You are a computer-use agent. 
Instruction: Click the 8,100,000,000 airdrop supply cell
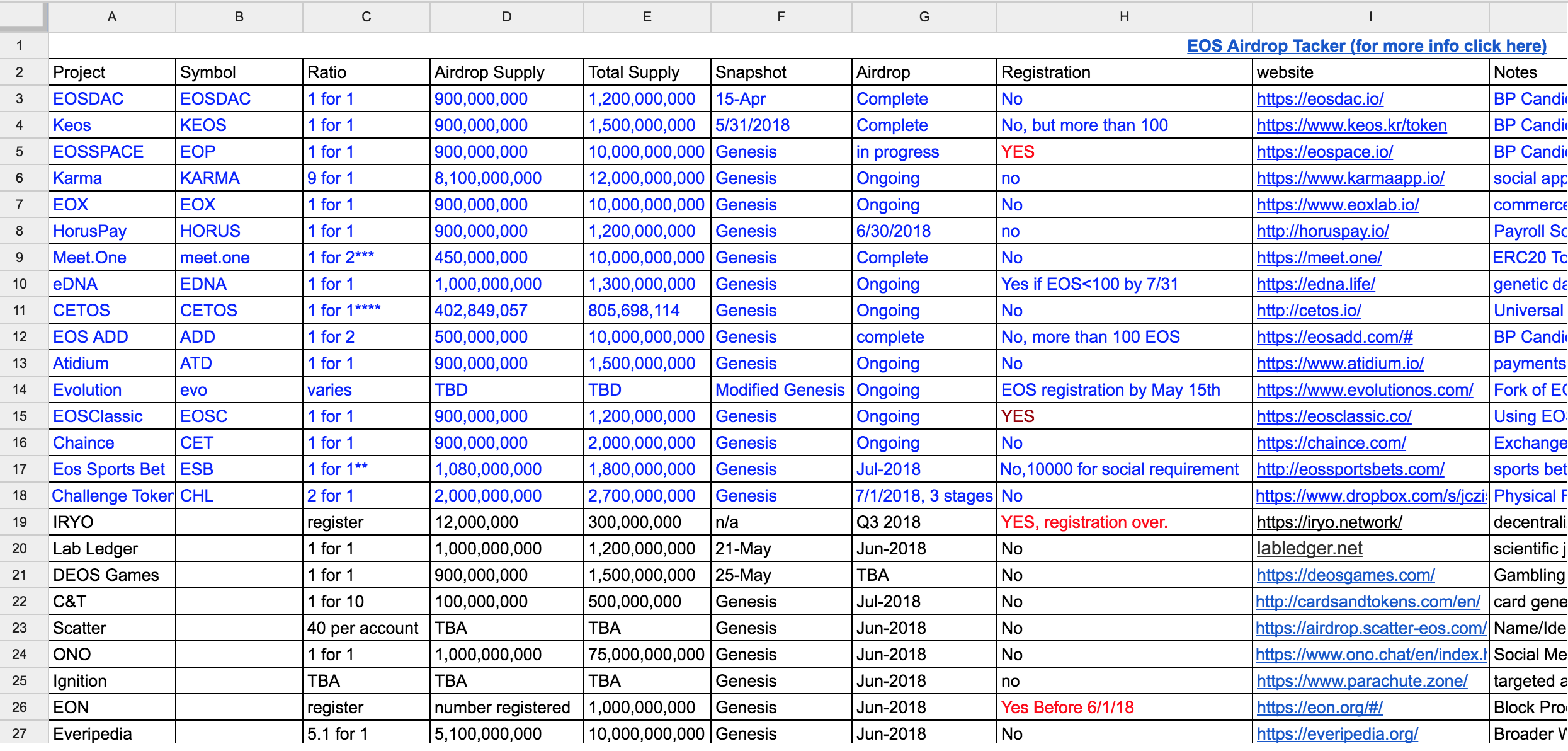point(507,178)
